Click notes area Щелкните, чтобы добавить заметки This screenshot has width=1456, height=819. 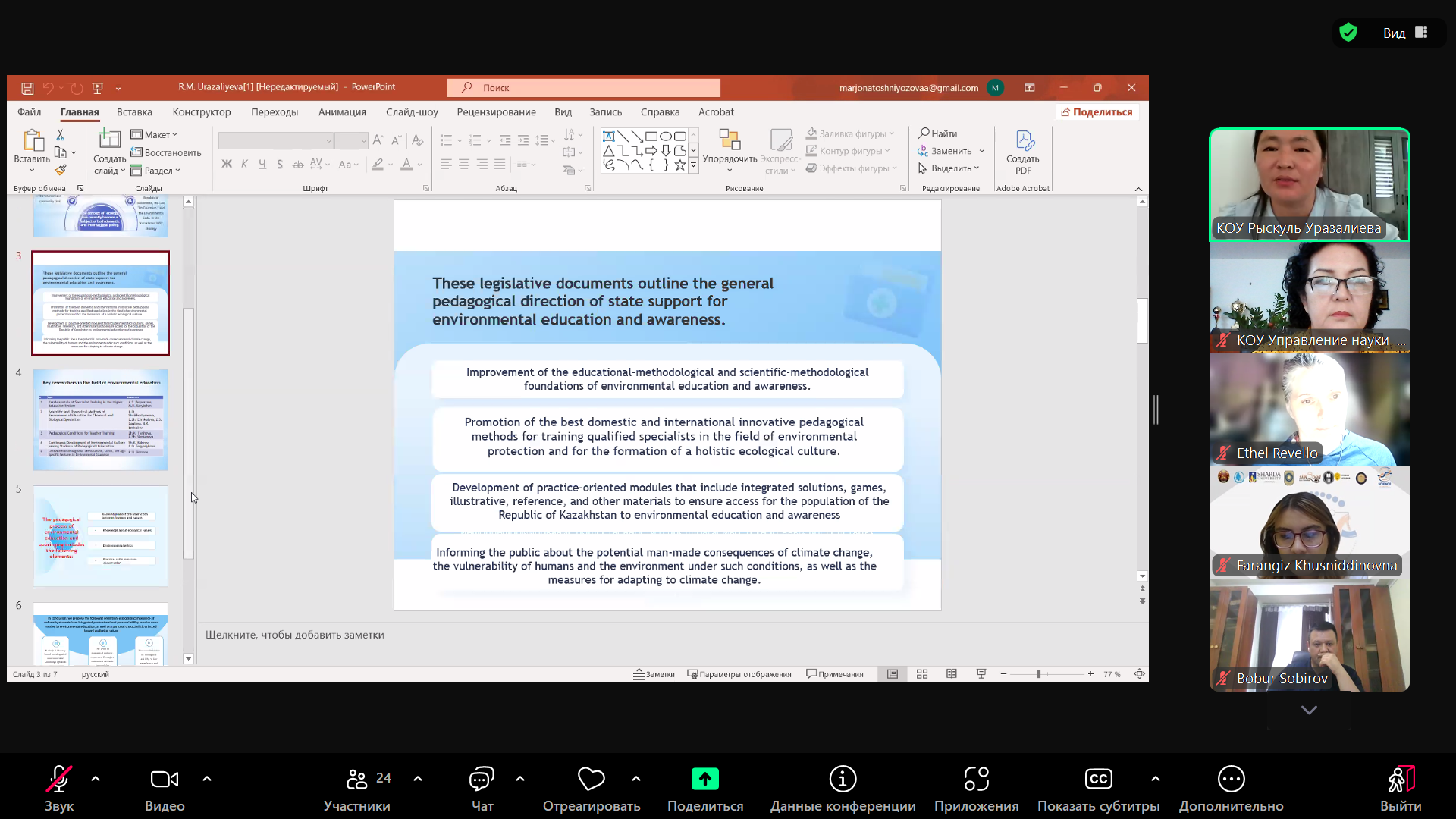pos(295,635)
